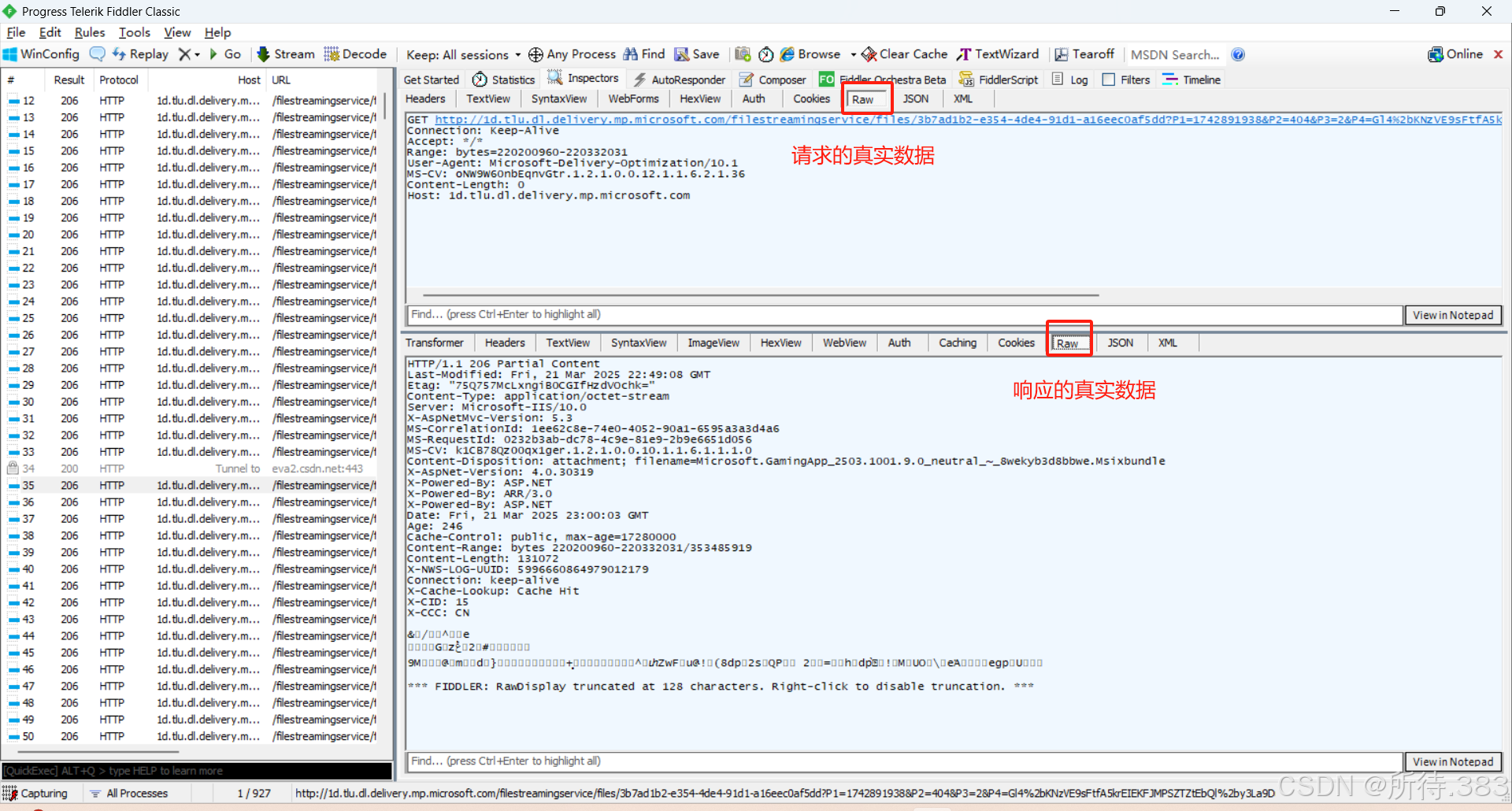Screen dimensions: 1512x811
Task: Replay the selected sessions
Action: click(x=140, y=54)
